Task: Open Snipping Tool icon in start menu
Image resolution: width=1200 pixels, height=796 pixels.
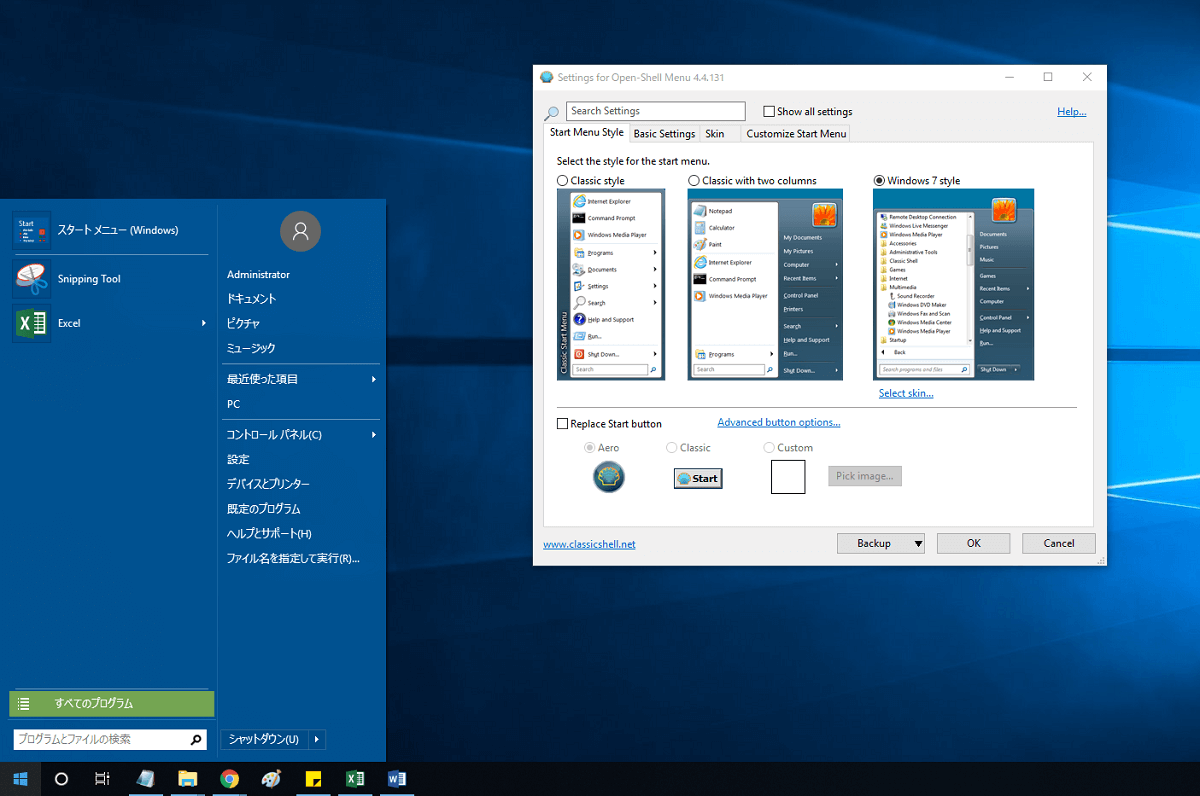Action: pos(31,279)
